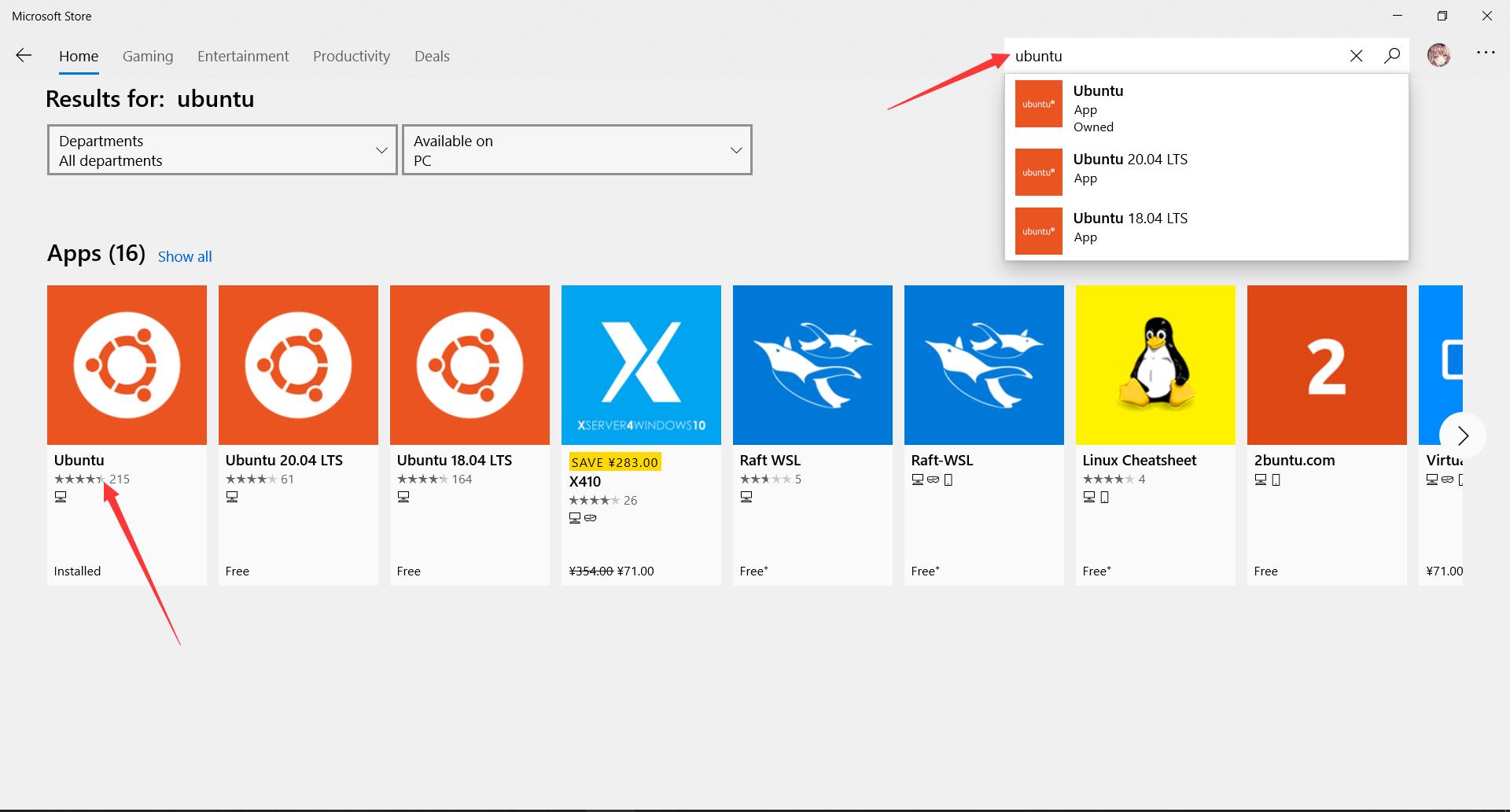Click X410 price ¥71.00
This screenshot has height=812, width=1510.
click(635, 571)
